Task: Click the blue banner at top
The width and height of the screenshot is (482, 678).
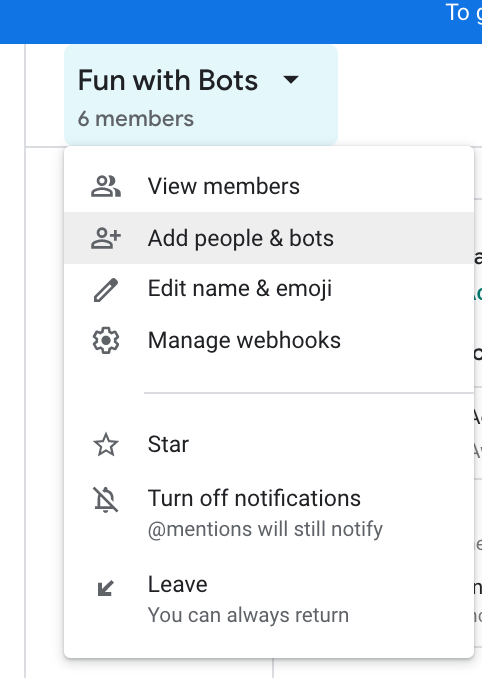Action: (241, 22)
